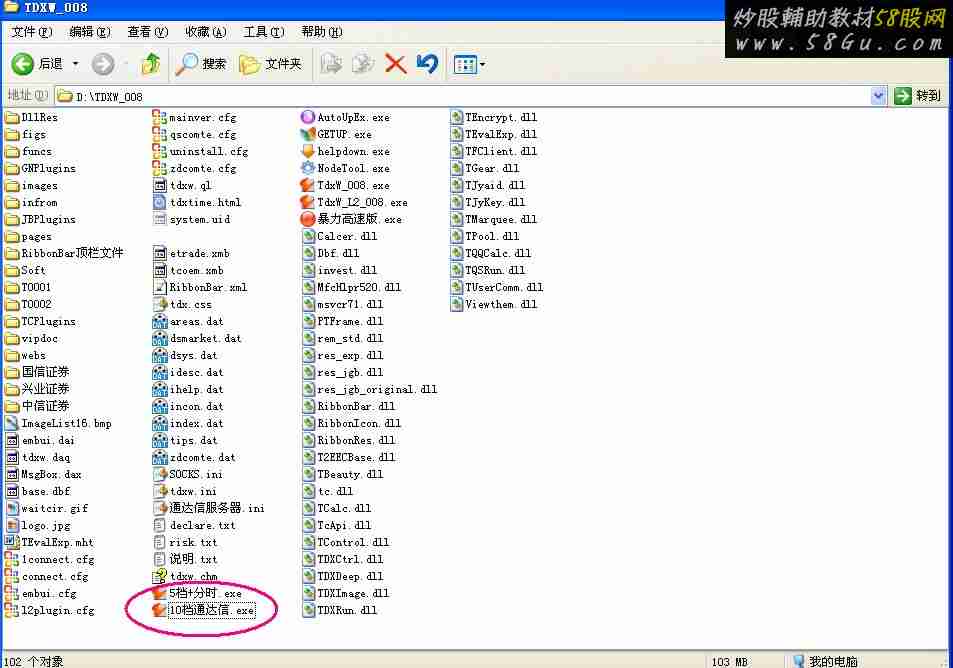The width and height of the screenshot is (953, 668).
Task: Select the DllRes folder icon
Action: click(12, 117)
